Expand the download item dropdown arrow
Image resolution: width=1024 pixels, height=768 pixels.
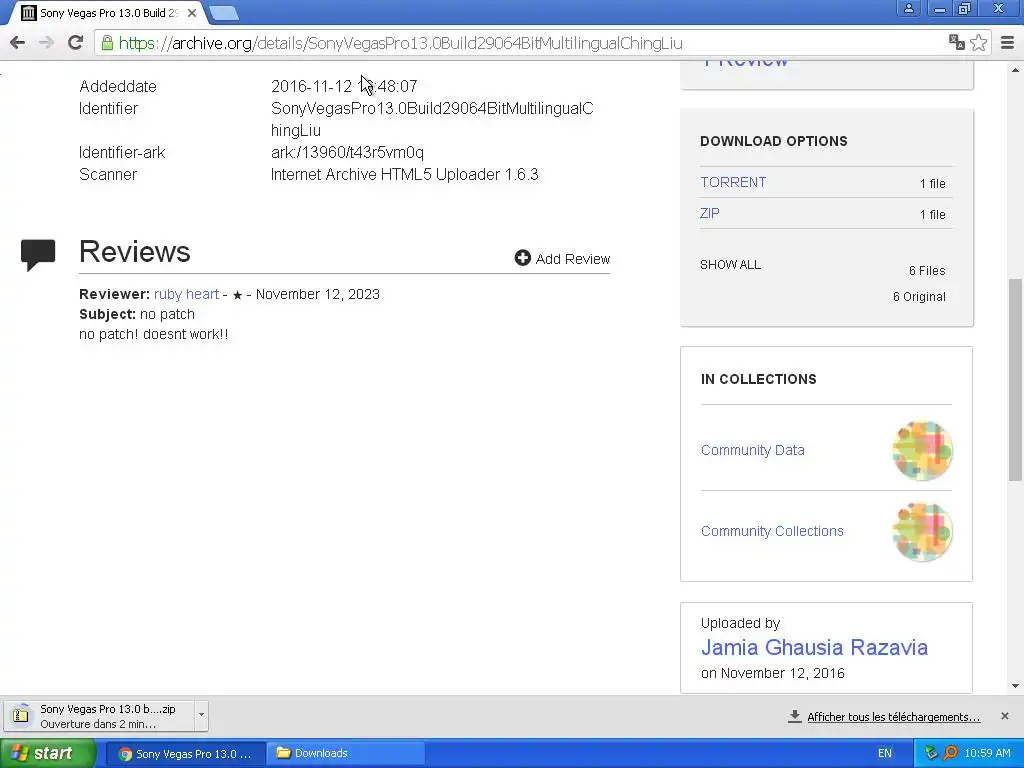coord(201,715)
